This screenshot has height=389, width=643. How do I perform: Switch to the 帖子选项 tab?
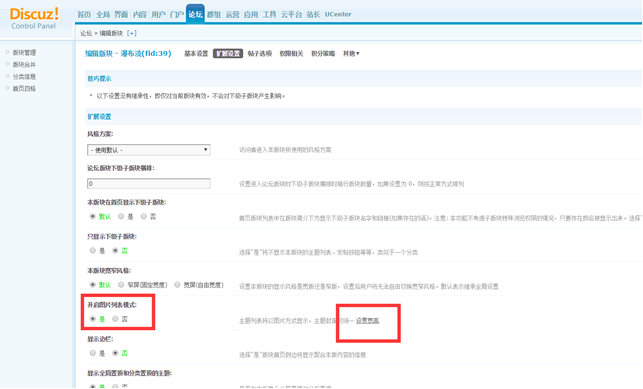(x=260, y=54)
